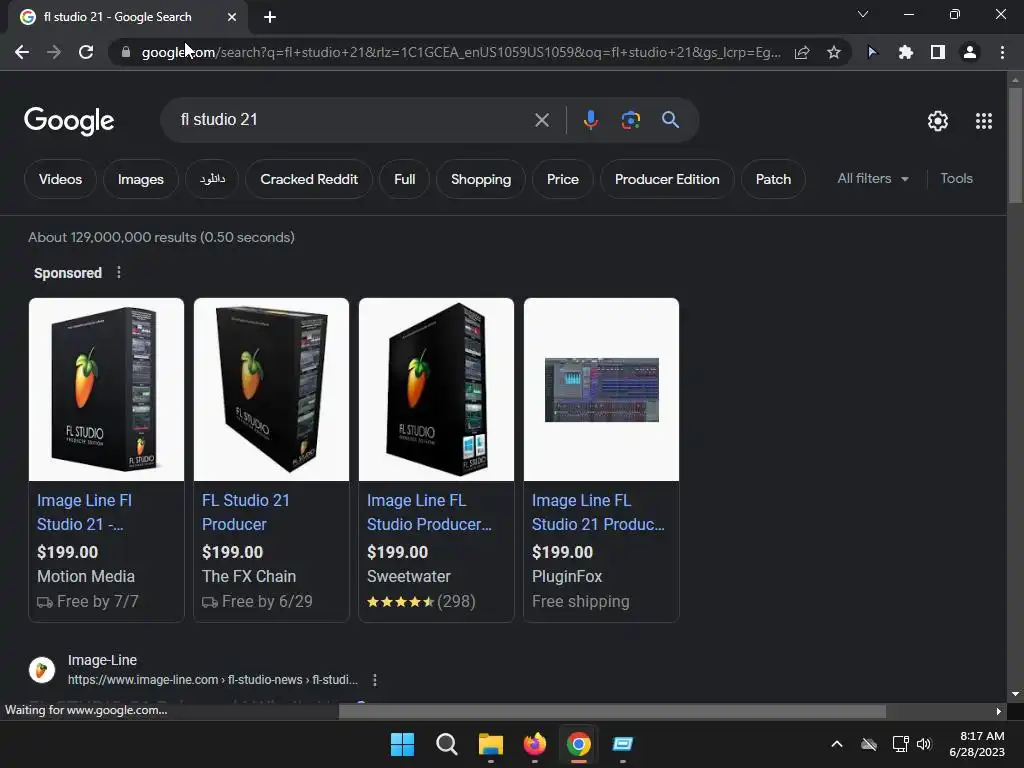Open the Sweetwater Image Line FL listing
Viewport: 1024px width, 768px height.
(429, 513)
